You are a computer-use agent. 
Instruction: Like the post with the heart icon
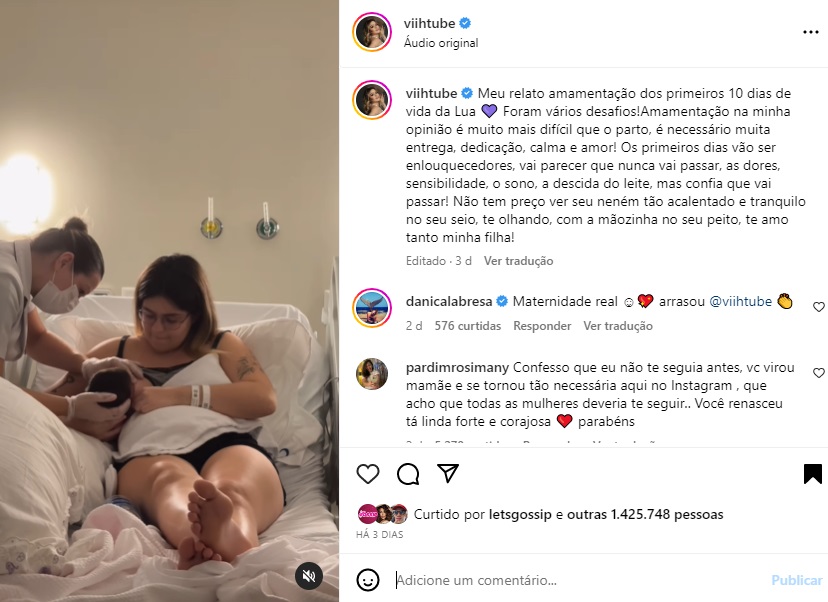click(x=368, y=474)
